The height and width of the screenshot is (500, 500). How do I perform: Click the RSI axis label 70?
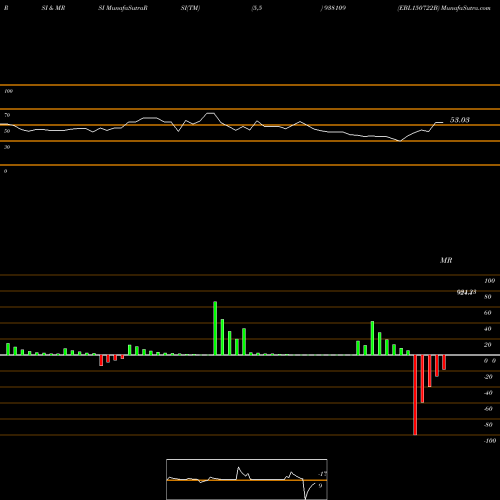[x=7, y=115]
